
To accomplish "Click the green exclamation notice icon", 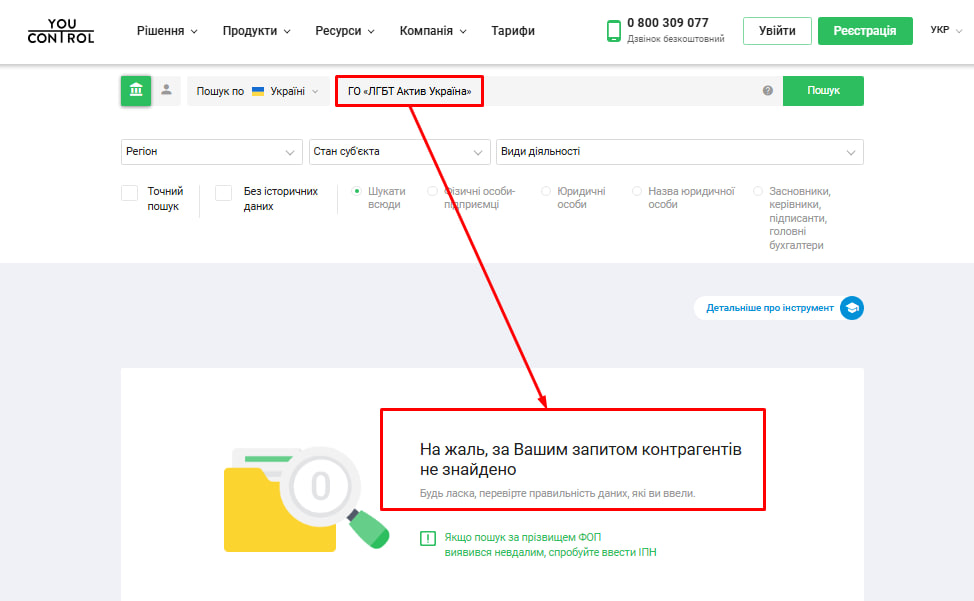I will tap(428, 539).
